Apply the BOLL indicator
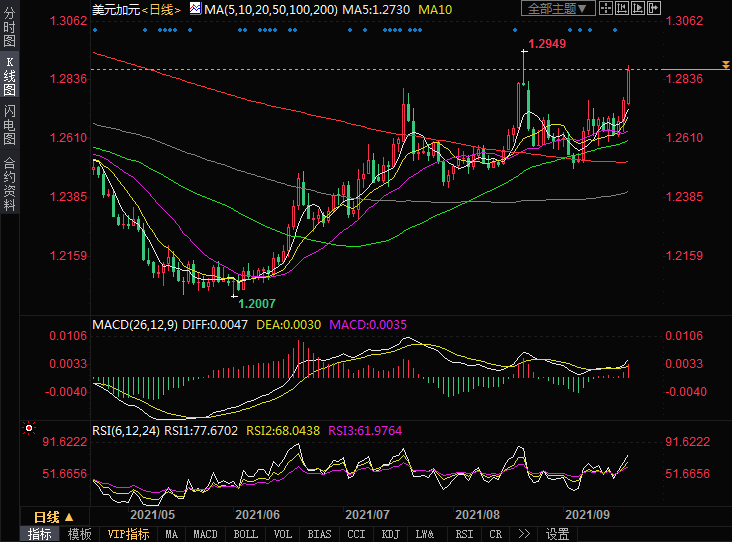 (x=245, y=534)
